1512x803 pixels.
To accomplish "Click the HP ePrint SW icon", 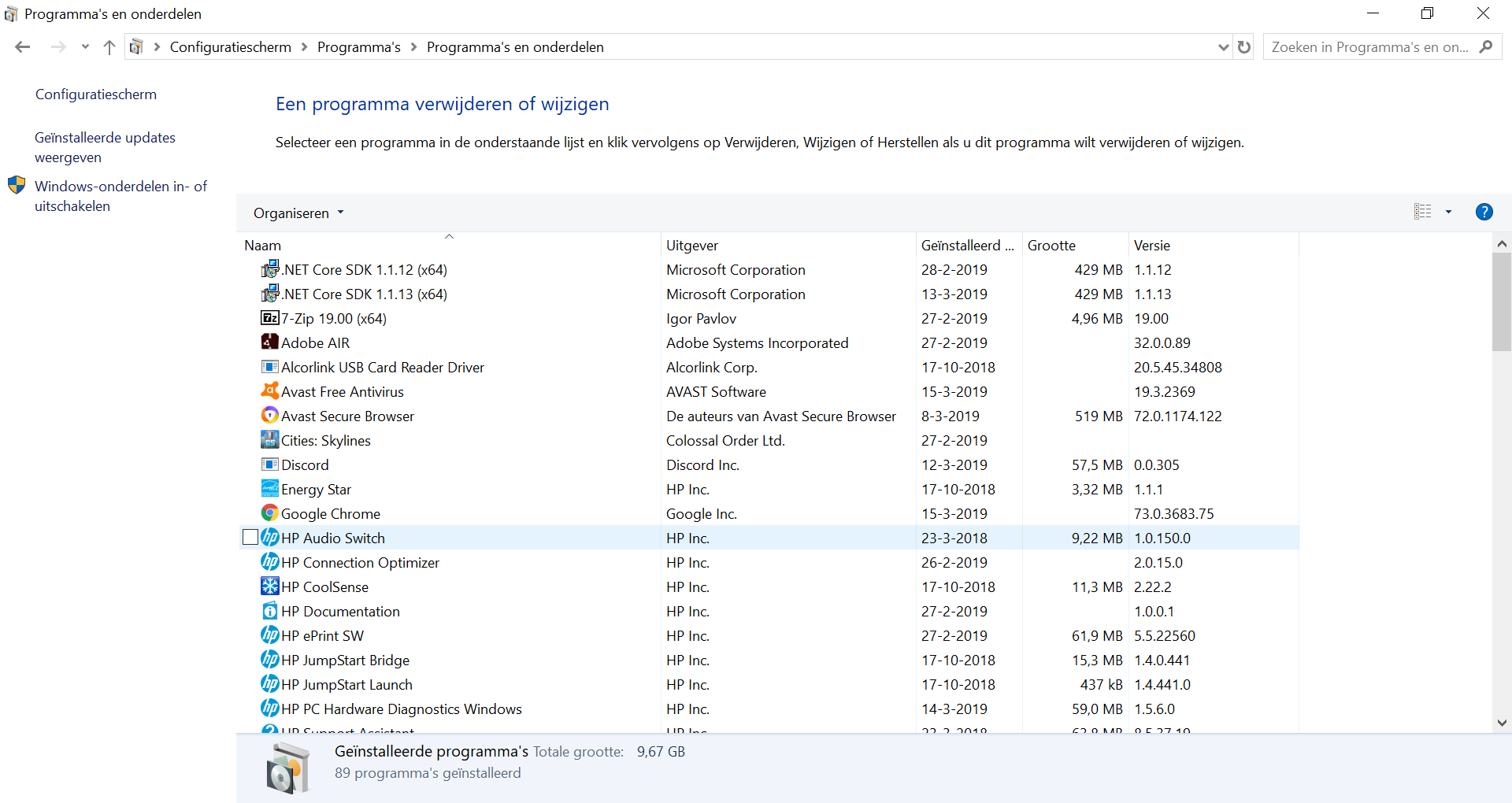I will click(x=270, y=635).
